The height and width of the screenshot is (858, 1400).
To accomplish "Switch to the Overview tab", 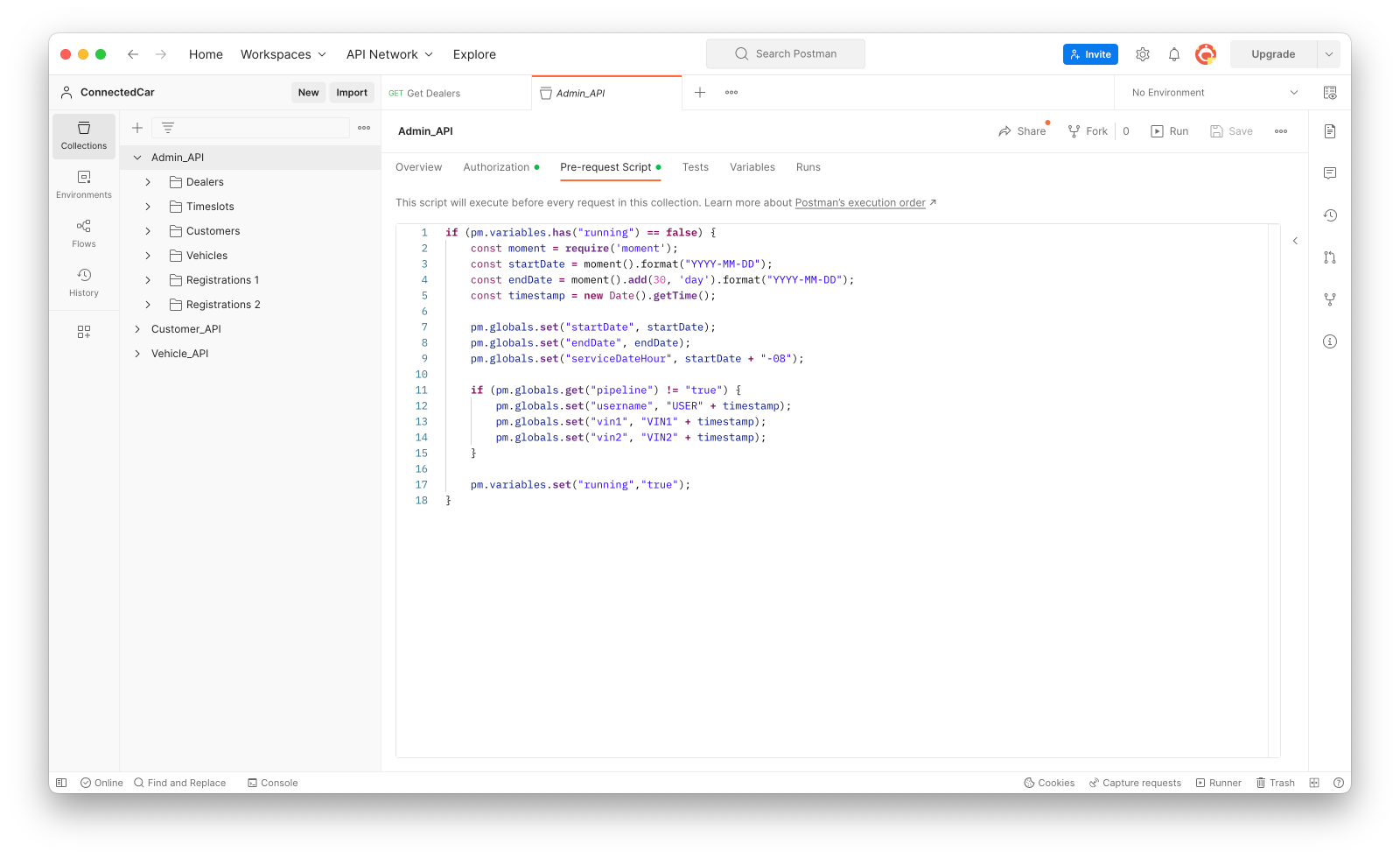I will click(x=418, y=167).
